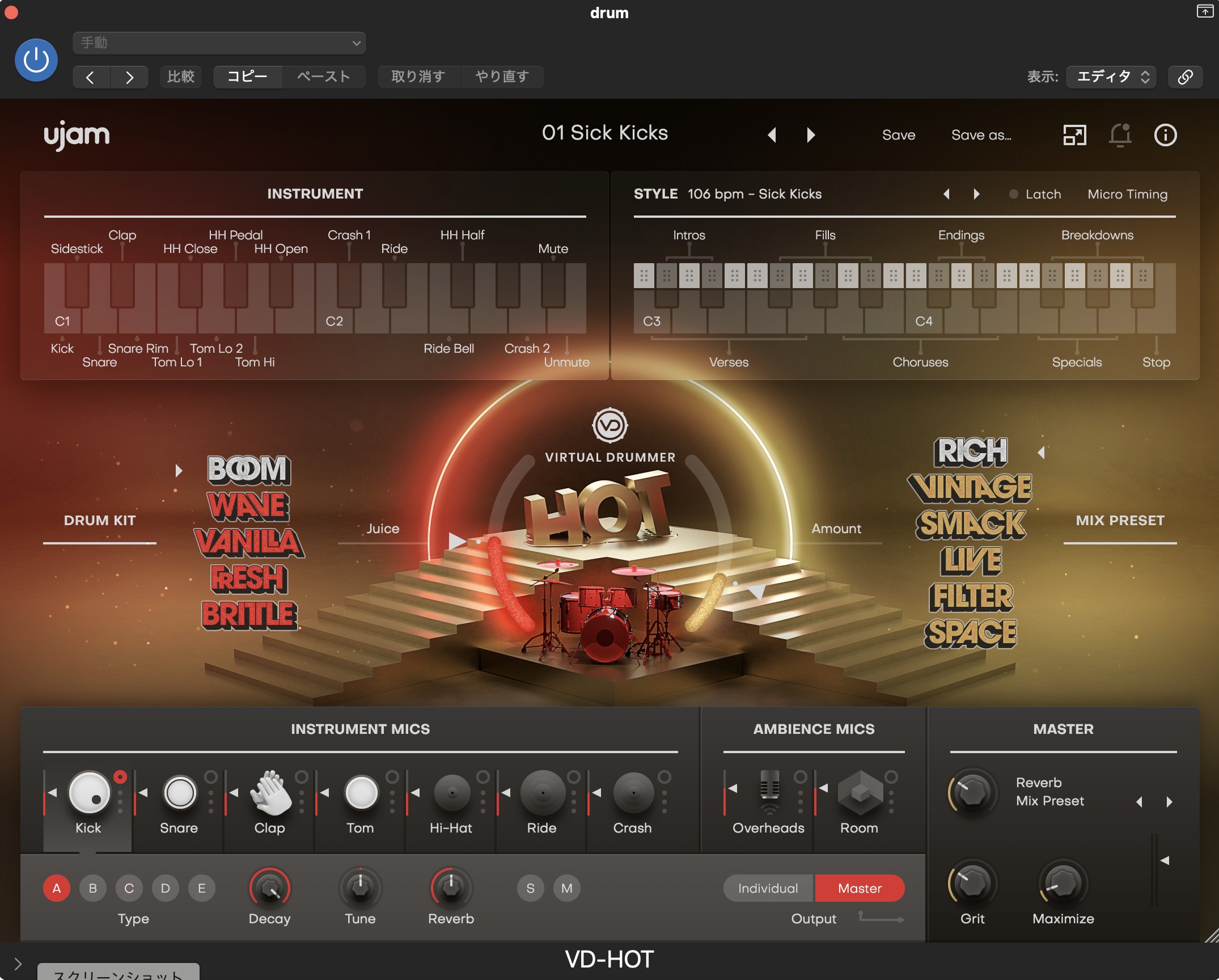Open Micro Timing settings
The width and height of the screenshot is (1219, 980).
pyautogui.click(x=1127, y=194)
